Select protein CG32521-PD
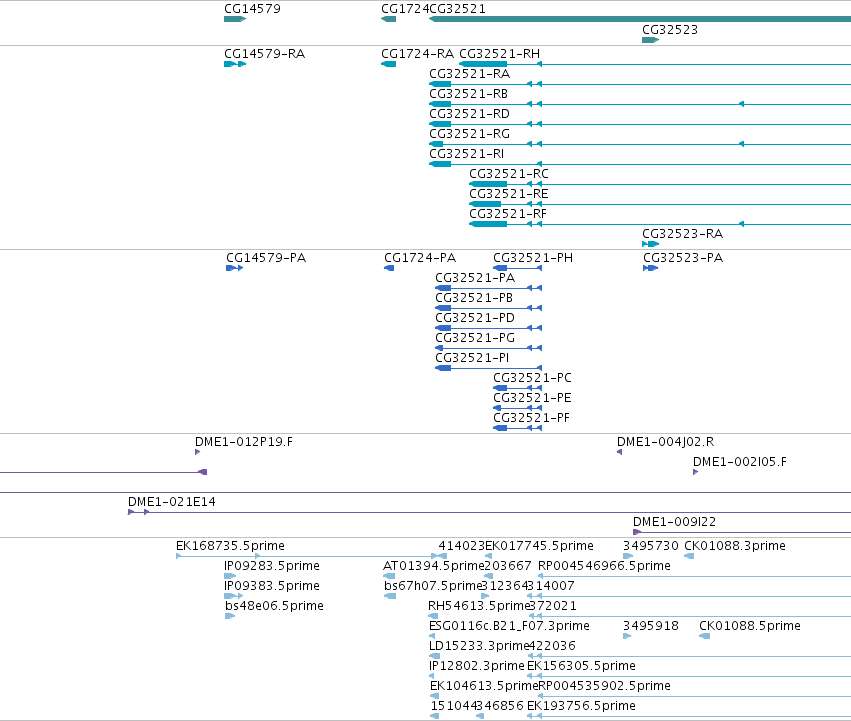This screenshot has height=721, width=851. tap(475, 318)
